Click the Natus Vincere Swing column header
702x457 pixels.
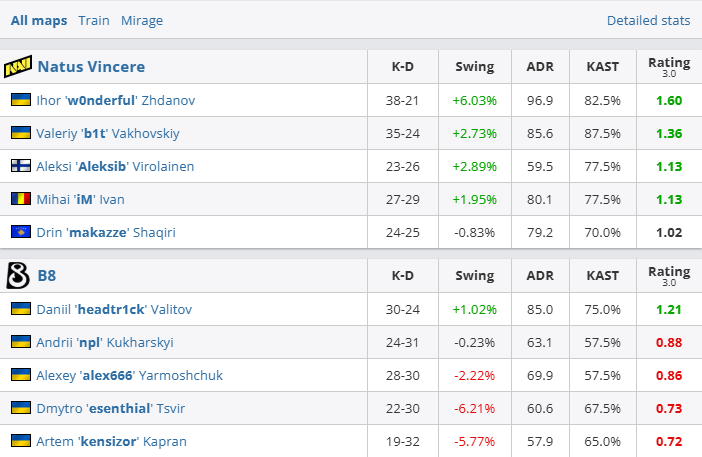pos(474,67)
